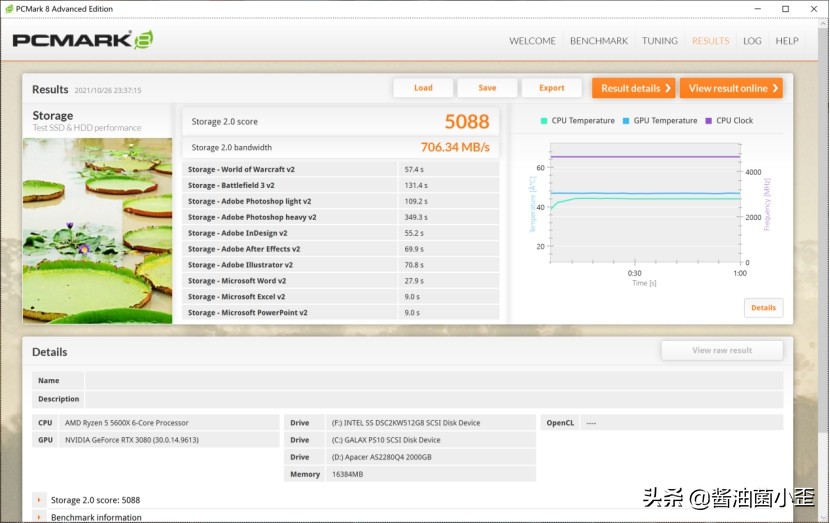The height and width of the screenshot is (523, 830).
Task: Click the PCMark 8 logo
Action: [x=83, y=40]
